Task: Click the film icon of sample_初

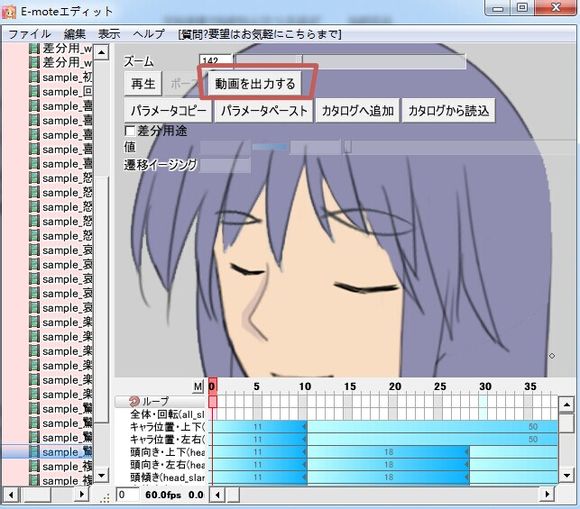Action: 34,77
